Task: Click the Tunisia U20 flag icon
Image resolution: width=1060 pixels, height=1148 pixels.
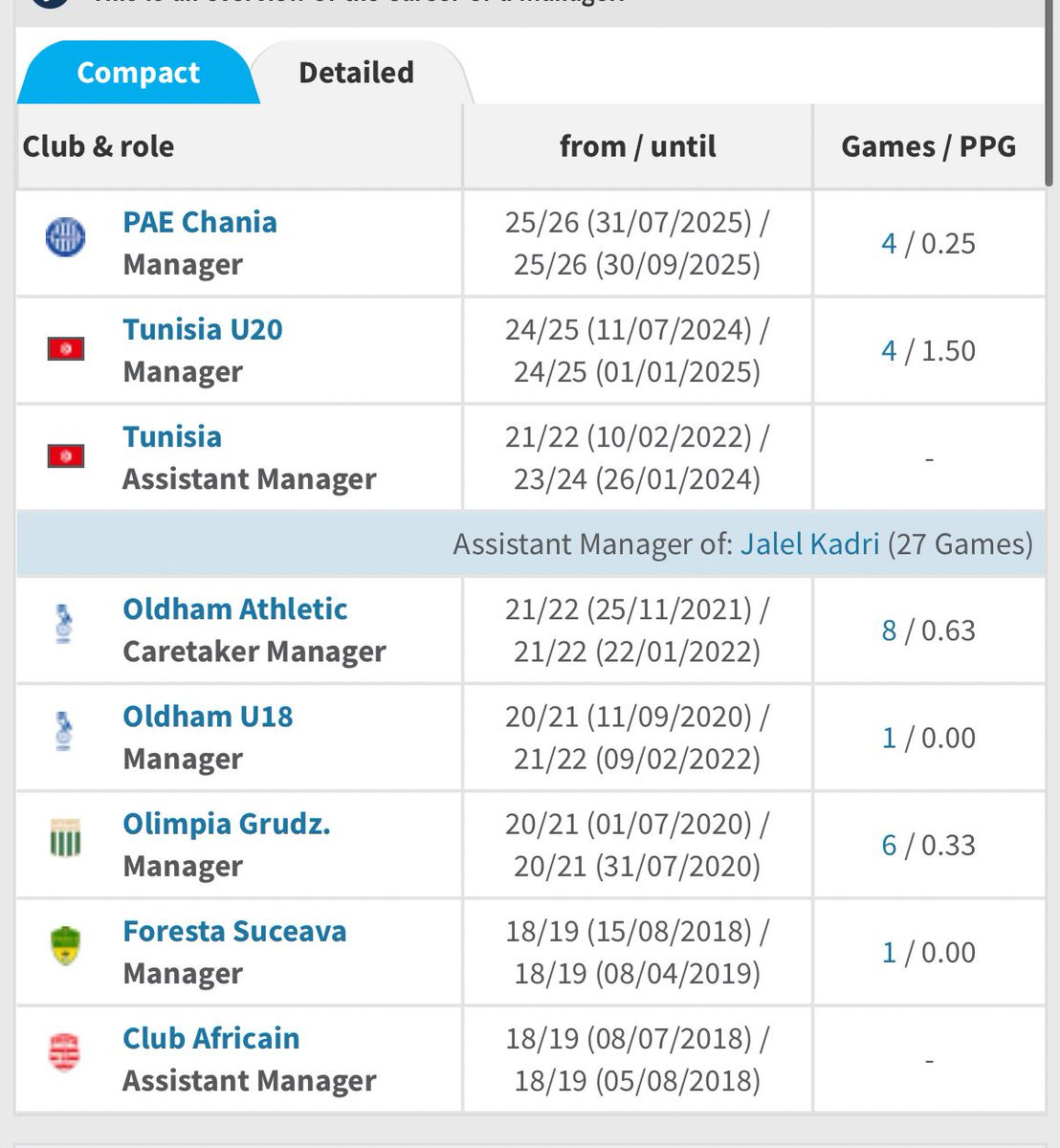Action: point(66,349)
